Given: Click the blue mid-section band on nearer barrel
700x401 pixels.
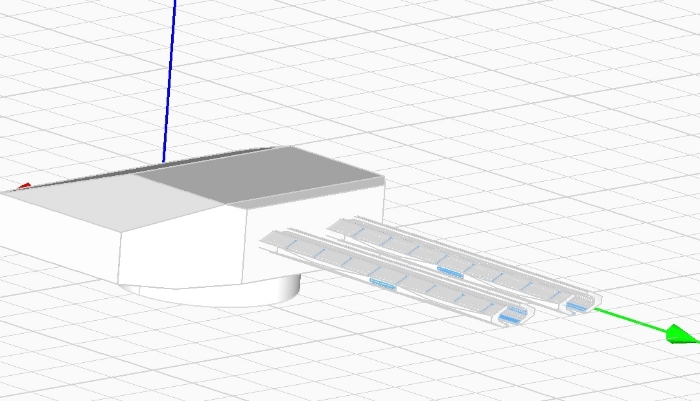Looking at the screenshot, I should click(x=385, y=284).
